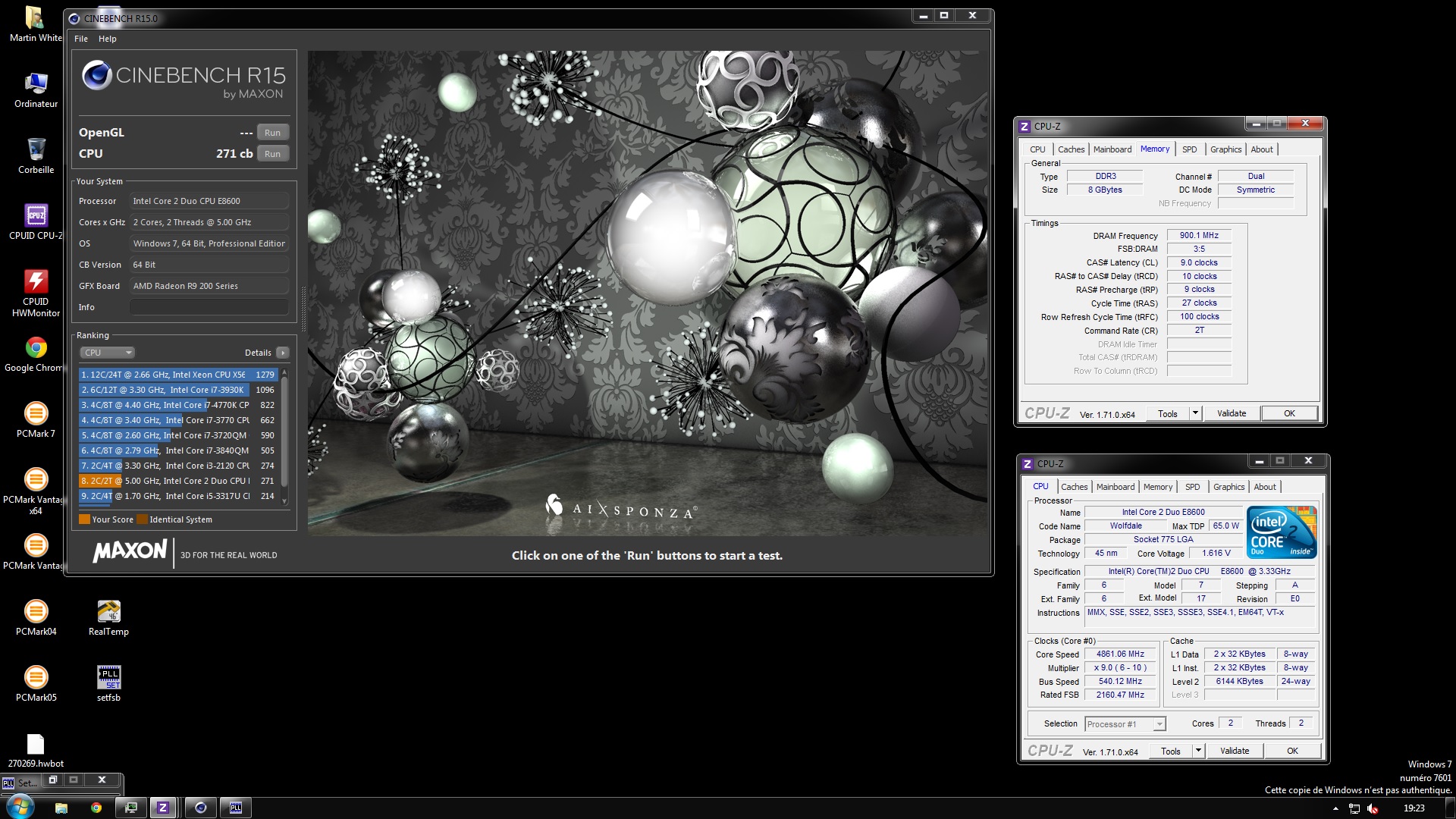This screenshot has height=819, width=1456.
Task: Open About tab in lower CPU-Z
Action: pos(1264,487)
